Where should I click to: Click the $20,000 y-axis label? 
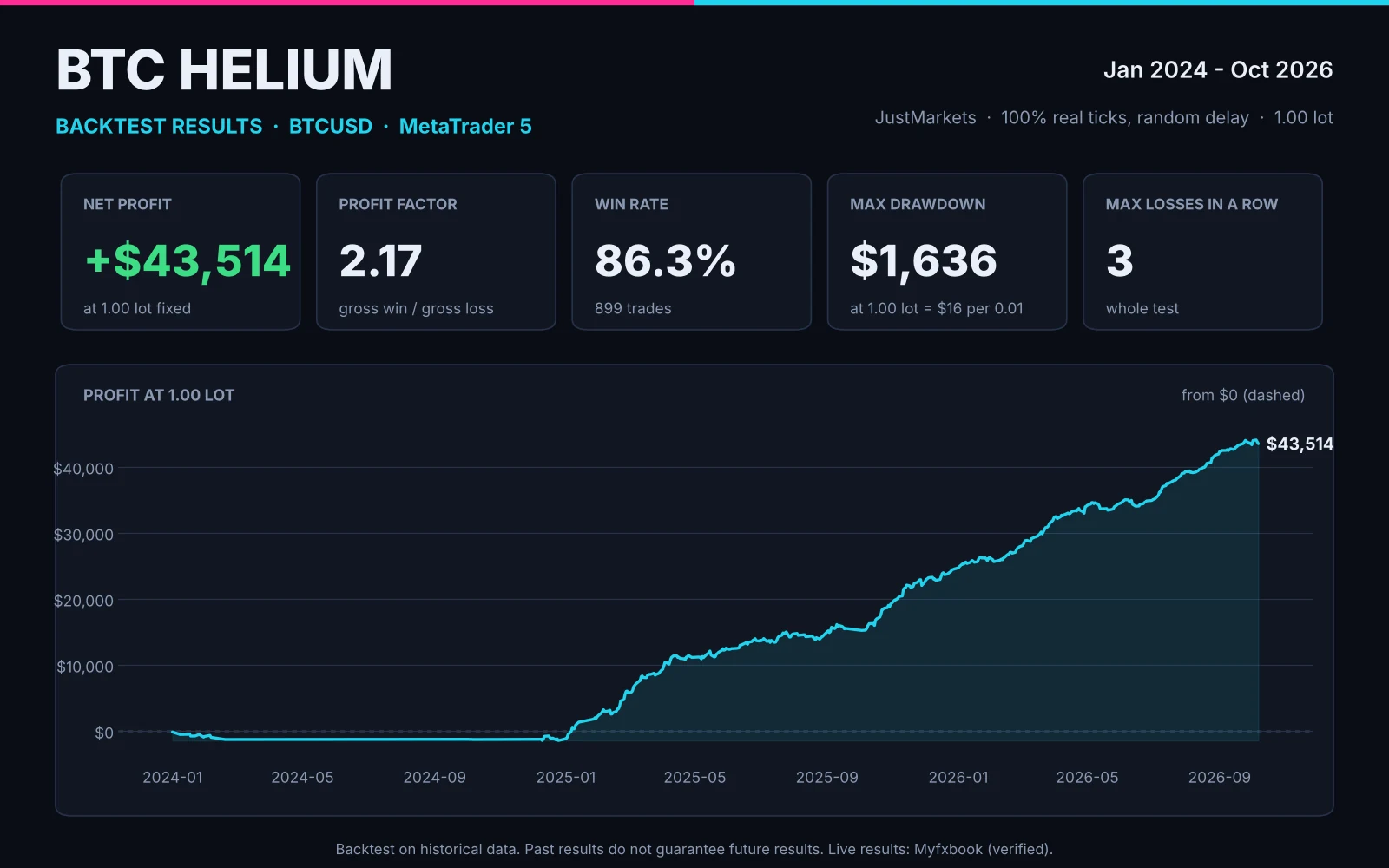(x=83, y=601)
